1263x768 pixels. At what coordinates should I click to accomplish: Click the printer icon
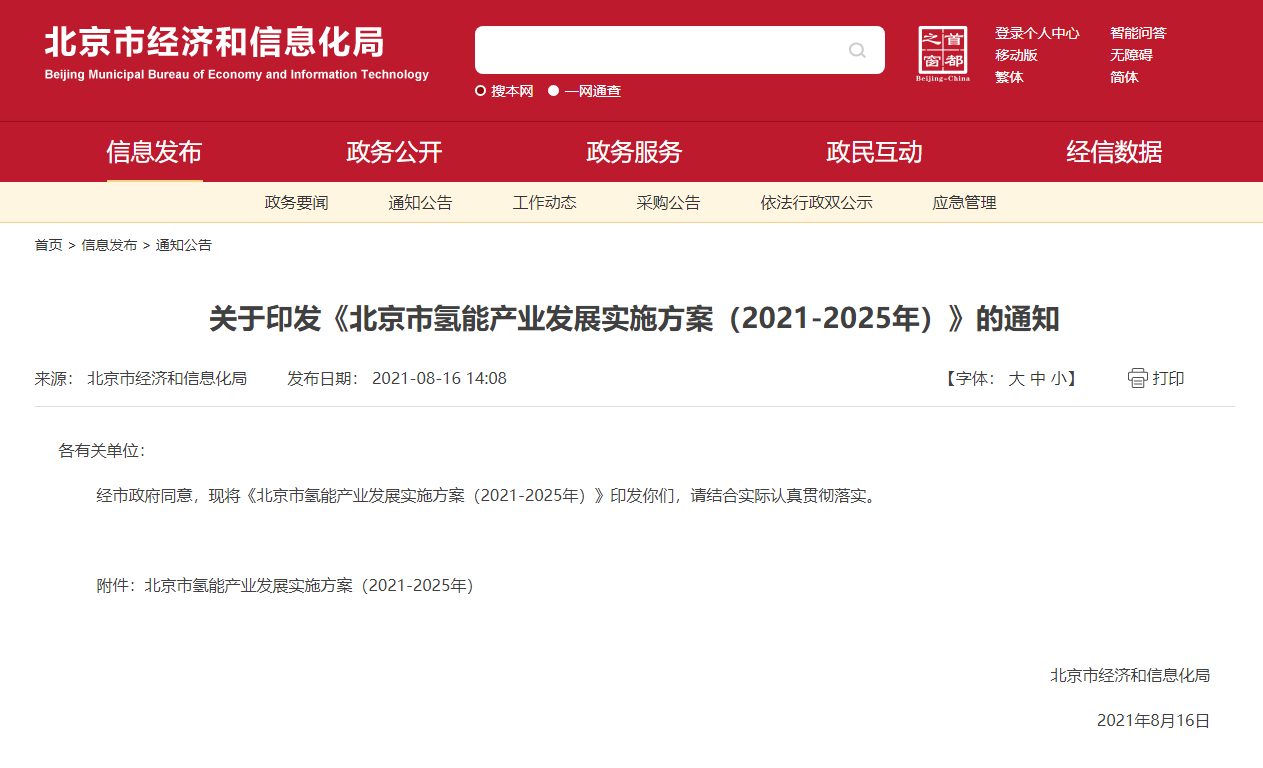(1138, 378)
